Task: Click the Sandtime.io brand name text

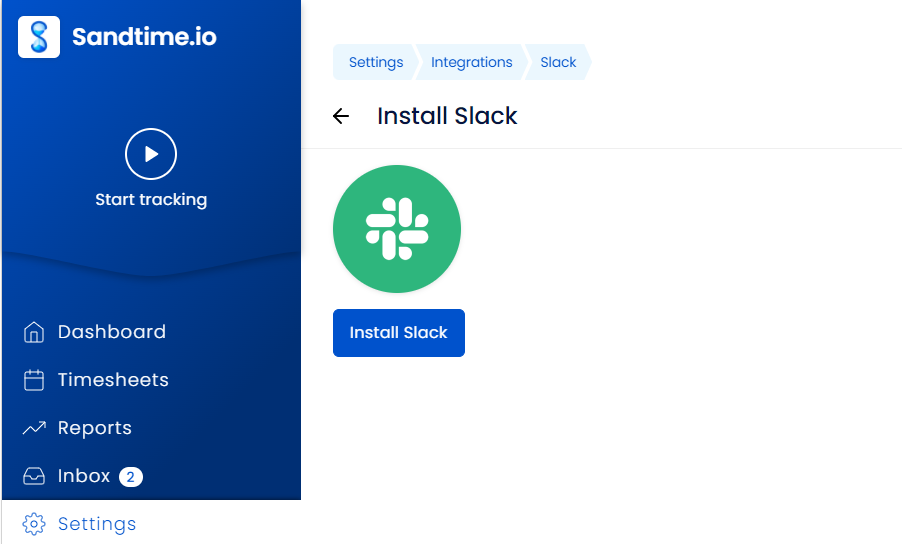Action: 144,37
